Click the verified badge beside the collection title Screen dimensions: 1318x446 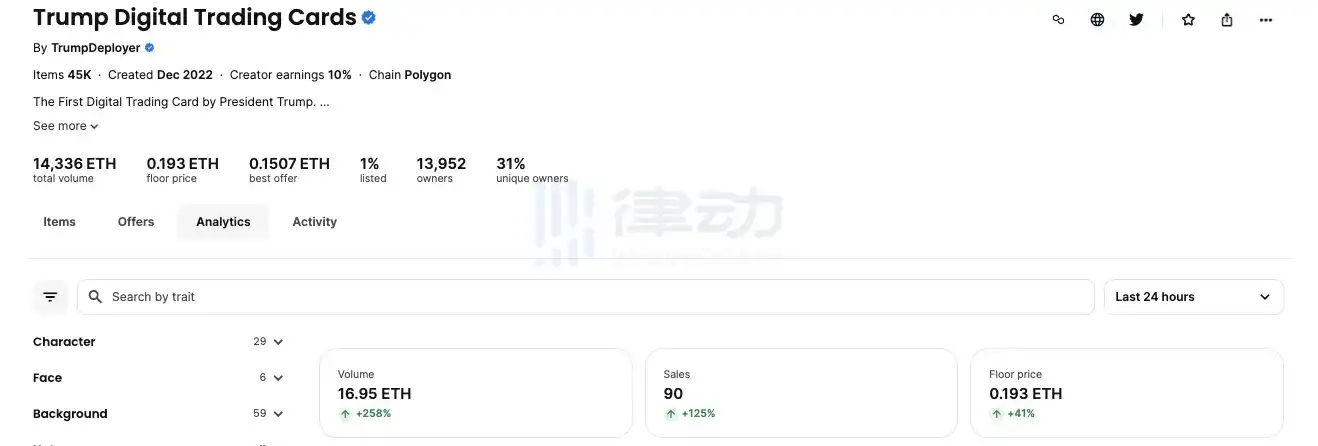[x=369, y=17]
